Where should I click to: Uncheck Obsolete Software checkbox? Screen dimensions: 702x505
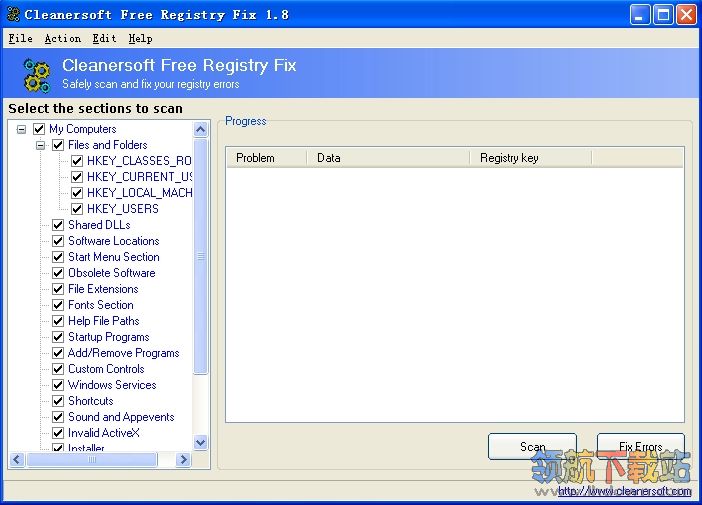point(58,273)
